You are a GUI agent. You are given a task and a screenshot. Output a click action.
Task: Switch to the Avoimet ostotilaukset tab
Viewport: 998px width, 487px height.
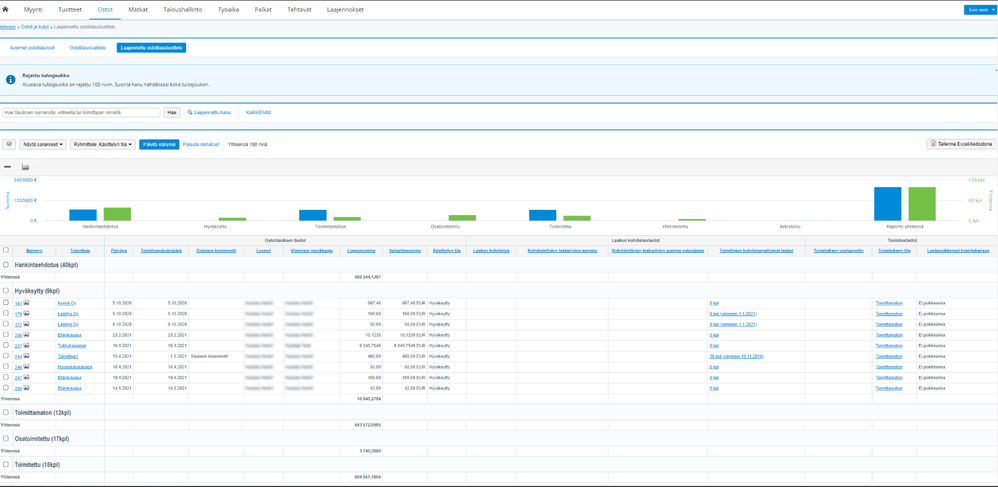coord(32,48)
